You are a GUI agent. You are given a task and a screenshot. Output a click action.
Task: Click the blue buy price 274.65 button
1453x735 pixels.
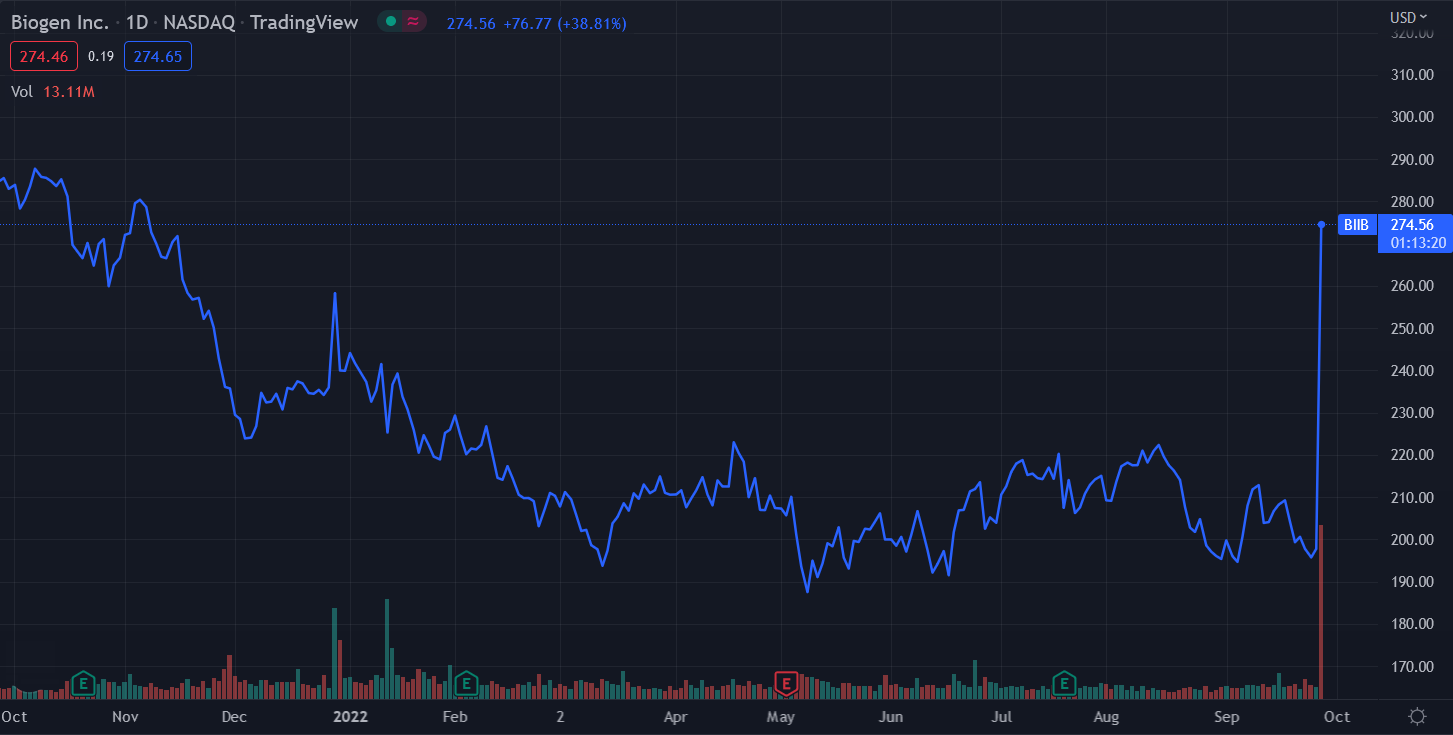(x=158, y=57)
